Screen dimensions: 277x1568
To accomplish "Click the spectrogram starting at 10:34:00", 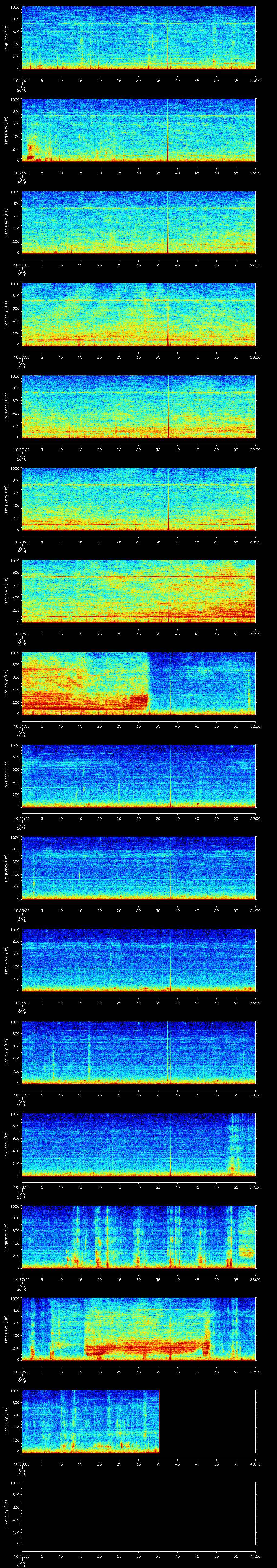I will coord(138,960).
